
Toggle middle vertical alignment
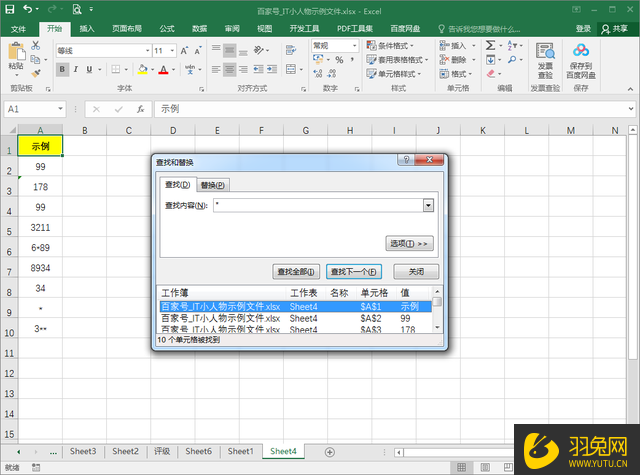(x=230, y=50)
